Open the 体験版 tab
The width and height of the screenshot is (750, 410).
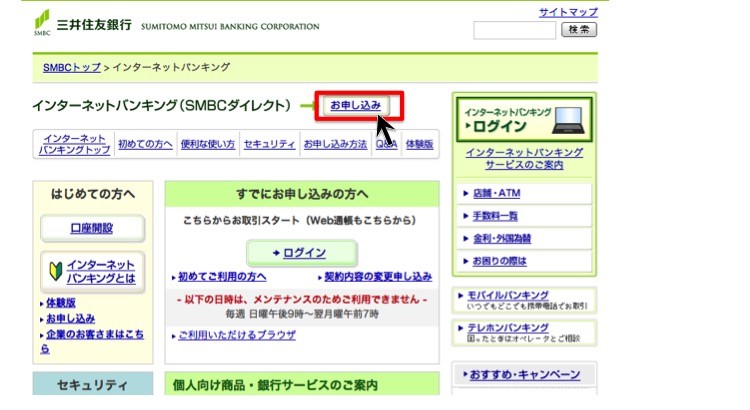pyautogui.click(x=419, y=144)
